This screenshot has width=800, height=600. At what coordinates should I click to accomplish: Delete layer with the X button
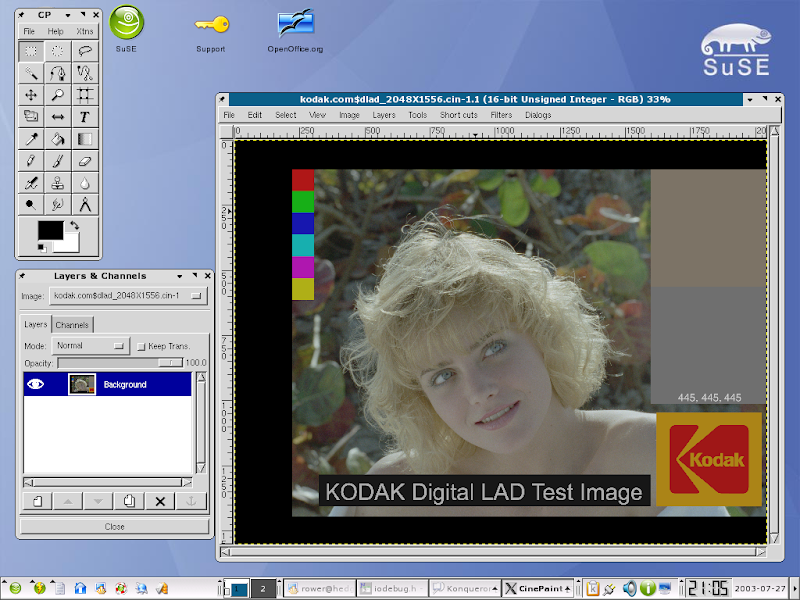coord(159,501)
